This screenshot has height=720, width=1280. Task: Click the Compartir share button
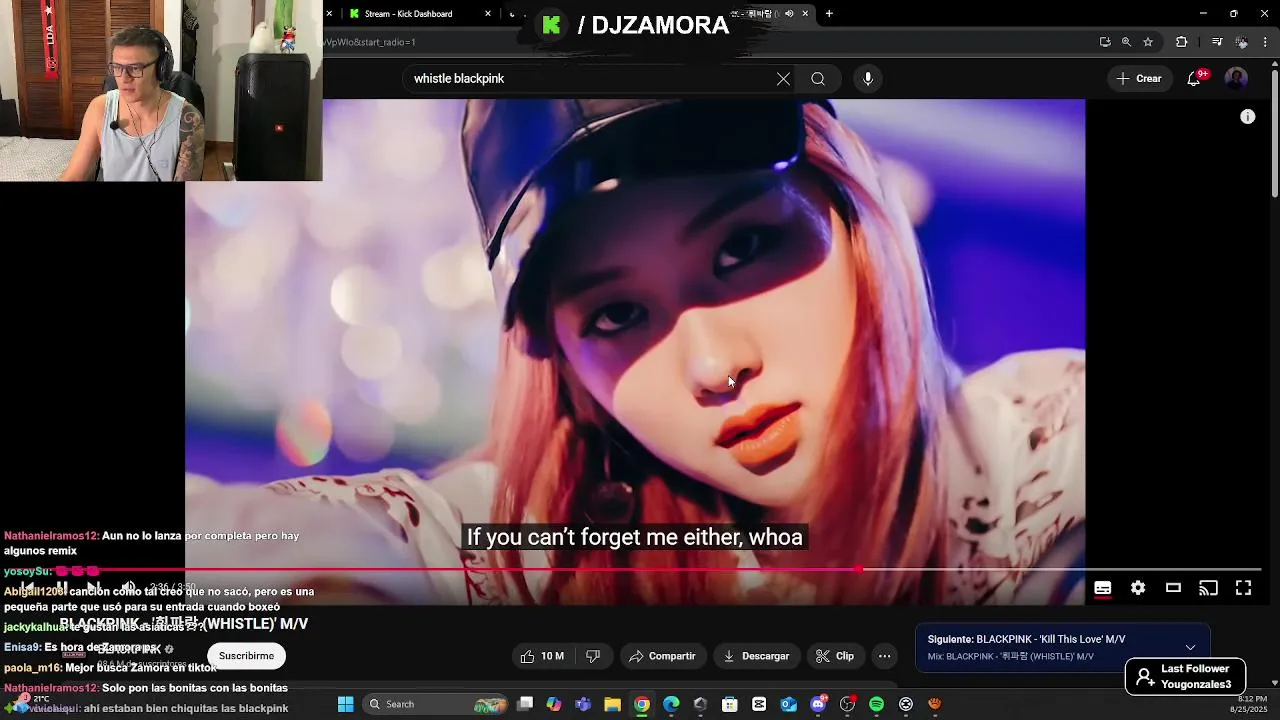(x=662, y=656)
